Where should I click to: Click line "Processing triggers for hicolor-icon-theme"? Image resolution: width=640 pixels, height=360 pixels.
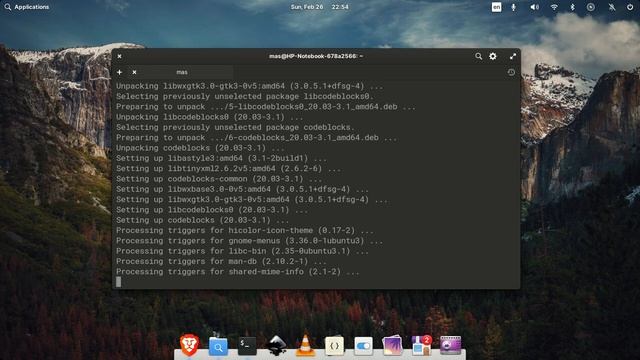tap(244, 230)
